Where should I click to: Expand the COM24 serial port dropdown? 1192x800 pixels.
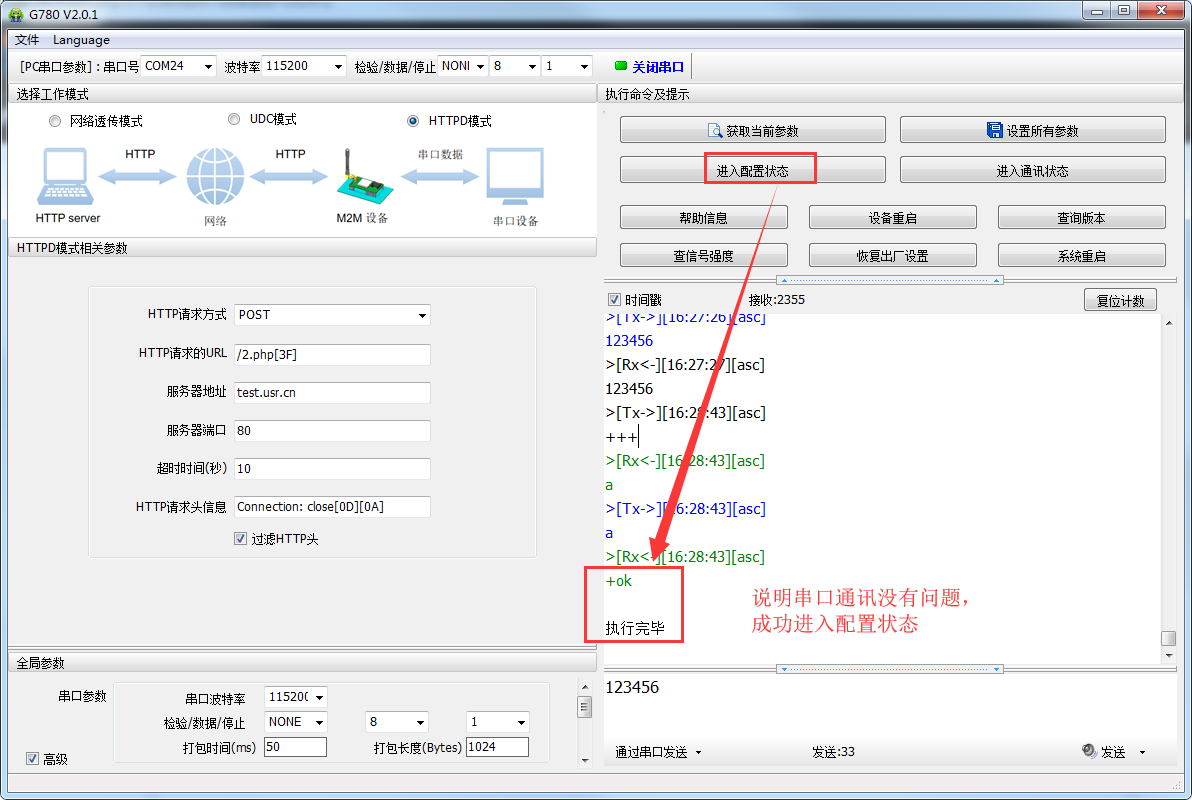coord(208,66)
